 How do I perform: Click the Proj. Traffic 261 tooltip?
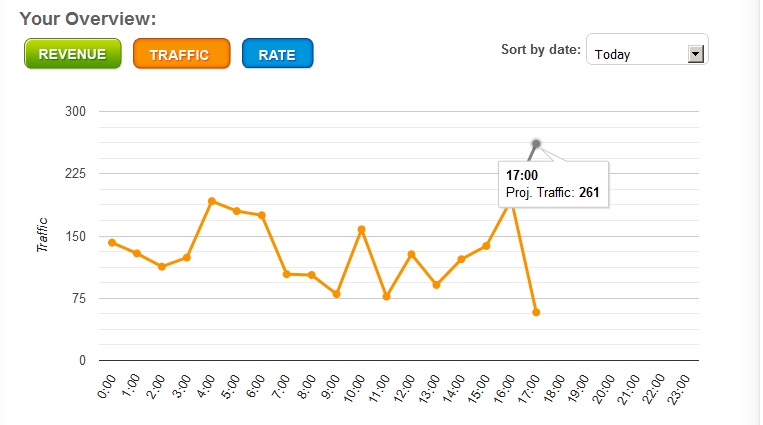[x=553, y=183]
